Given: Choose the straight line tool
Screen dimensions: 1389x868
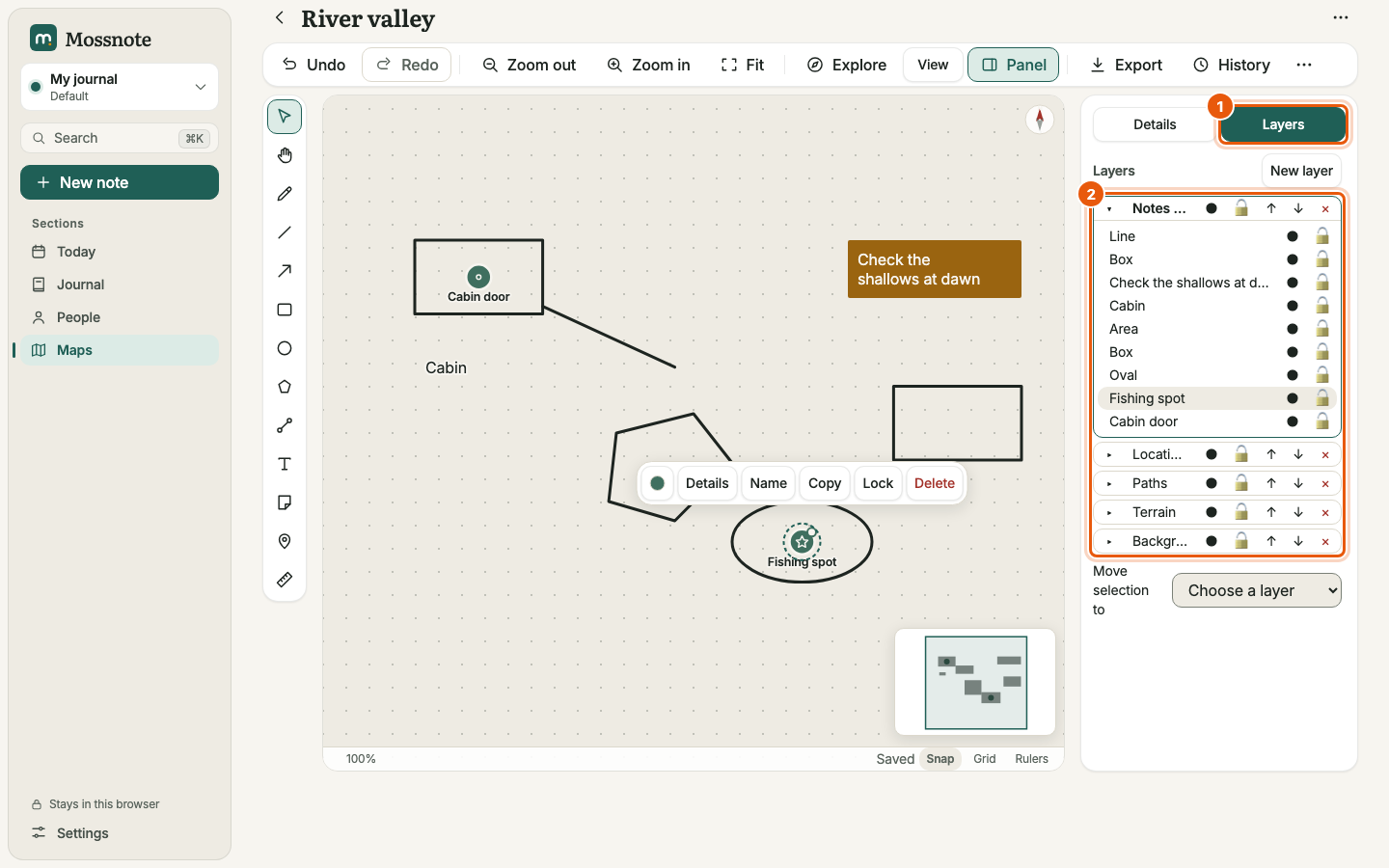Looking at the screenshot, I should point(285,232).
